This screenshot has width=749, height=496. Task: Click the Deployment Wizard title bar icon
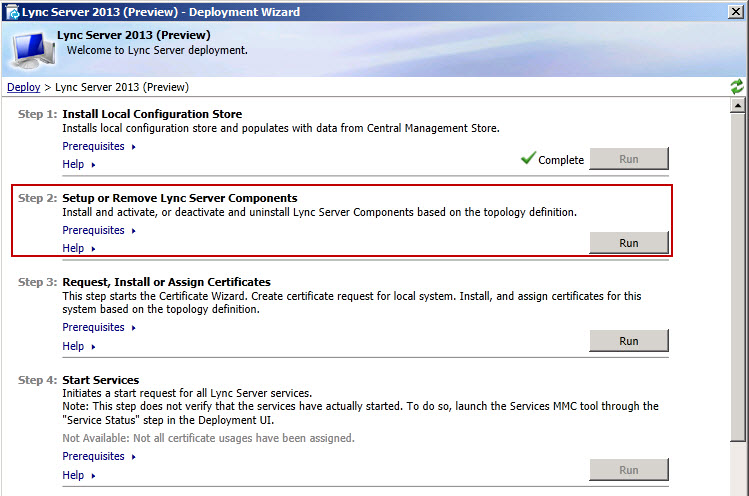coord(13,12)
